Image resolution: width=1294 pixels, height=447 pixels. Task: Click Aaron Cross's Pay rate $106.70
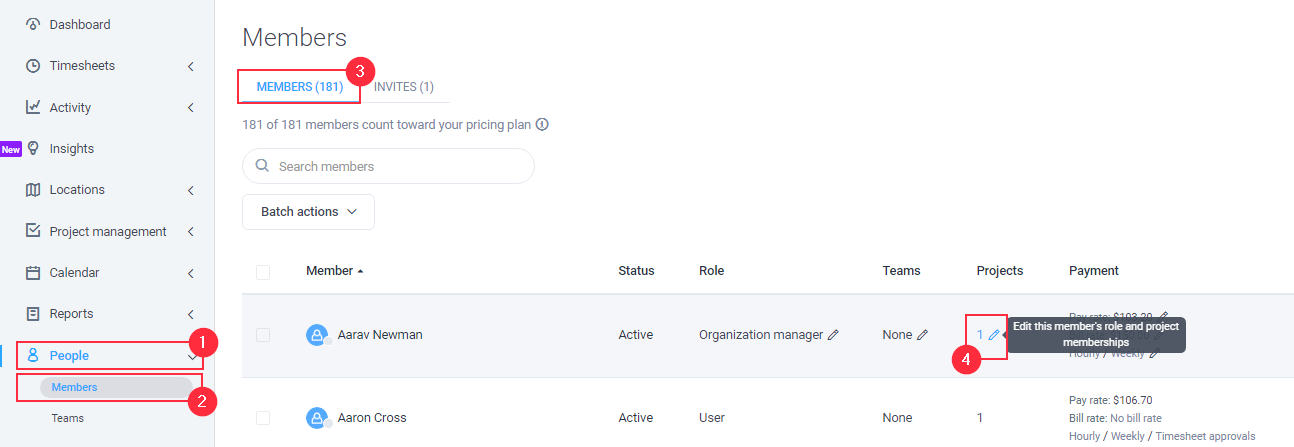[x=1111, y=400]
